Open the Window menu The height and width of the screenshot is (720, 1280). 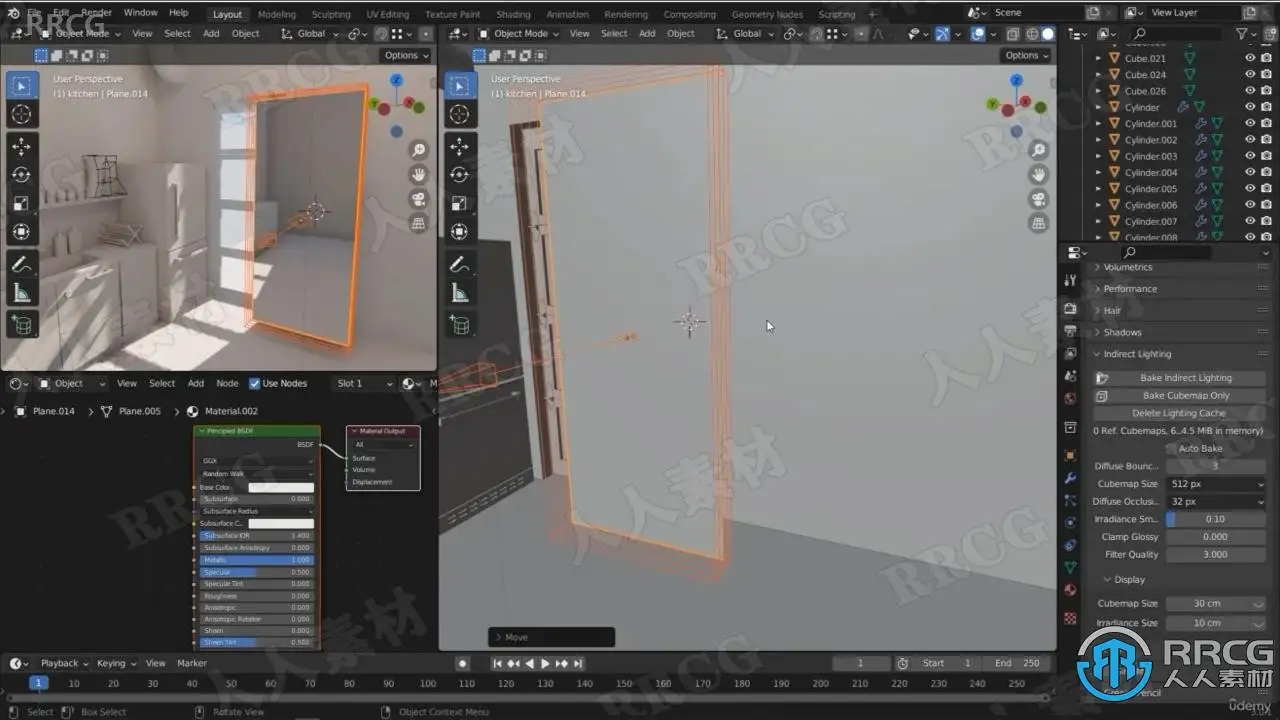point(140,13)
